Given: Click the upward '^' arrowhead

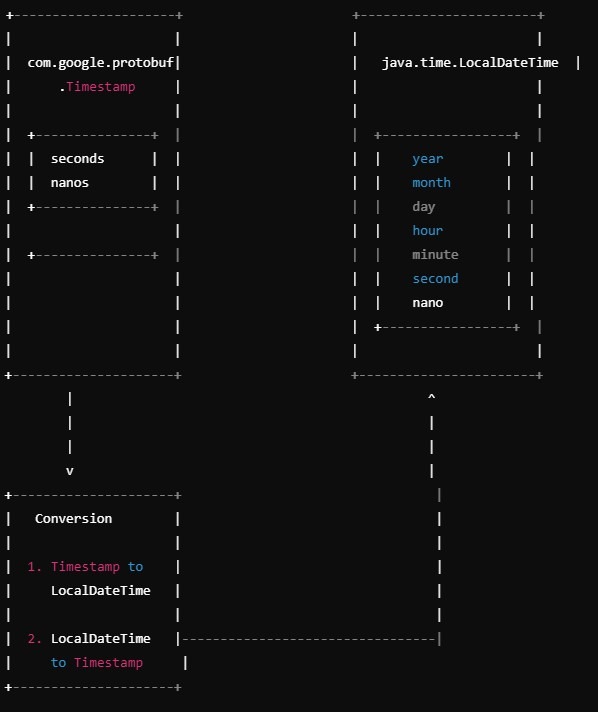Looking at the screenshot, I should (431, 396).
